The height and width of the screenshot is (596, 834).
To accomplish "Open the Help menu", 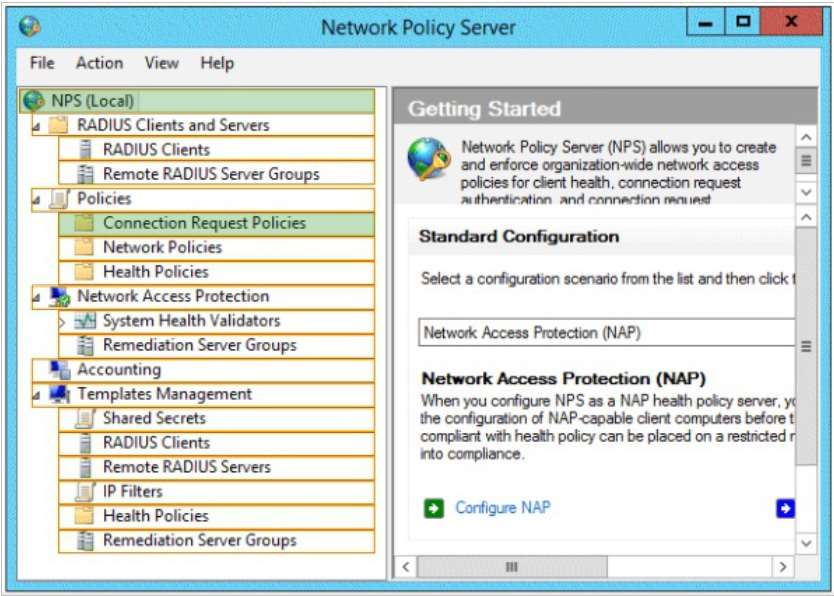I will (217, 63).
